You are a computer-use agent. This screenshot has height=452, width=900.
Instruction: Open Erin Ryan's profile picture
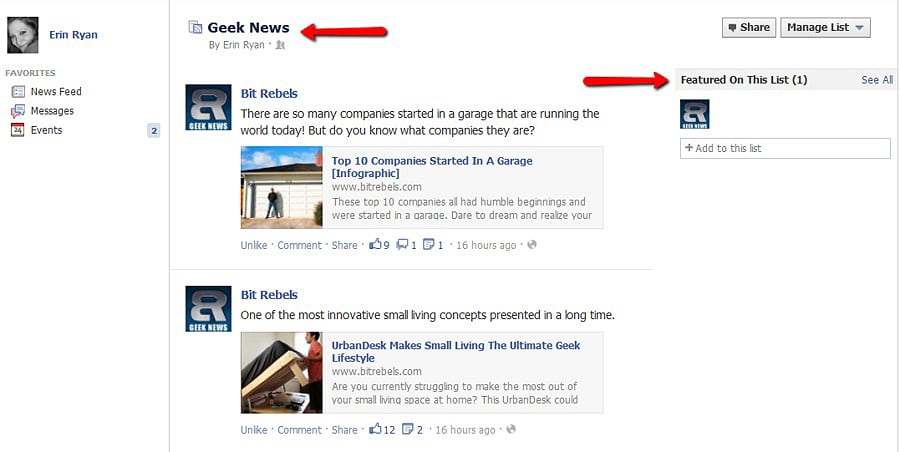pos(22,35)
